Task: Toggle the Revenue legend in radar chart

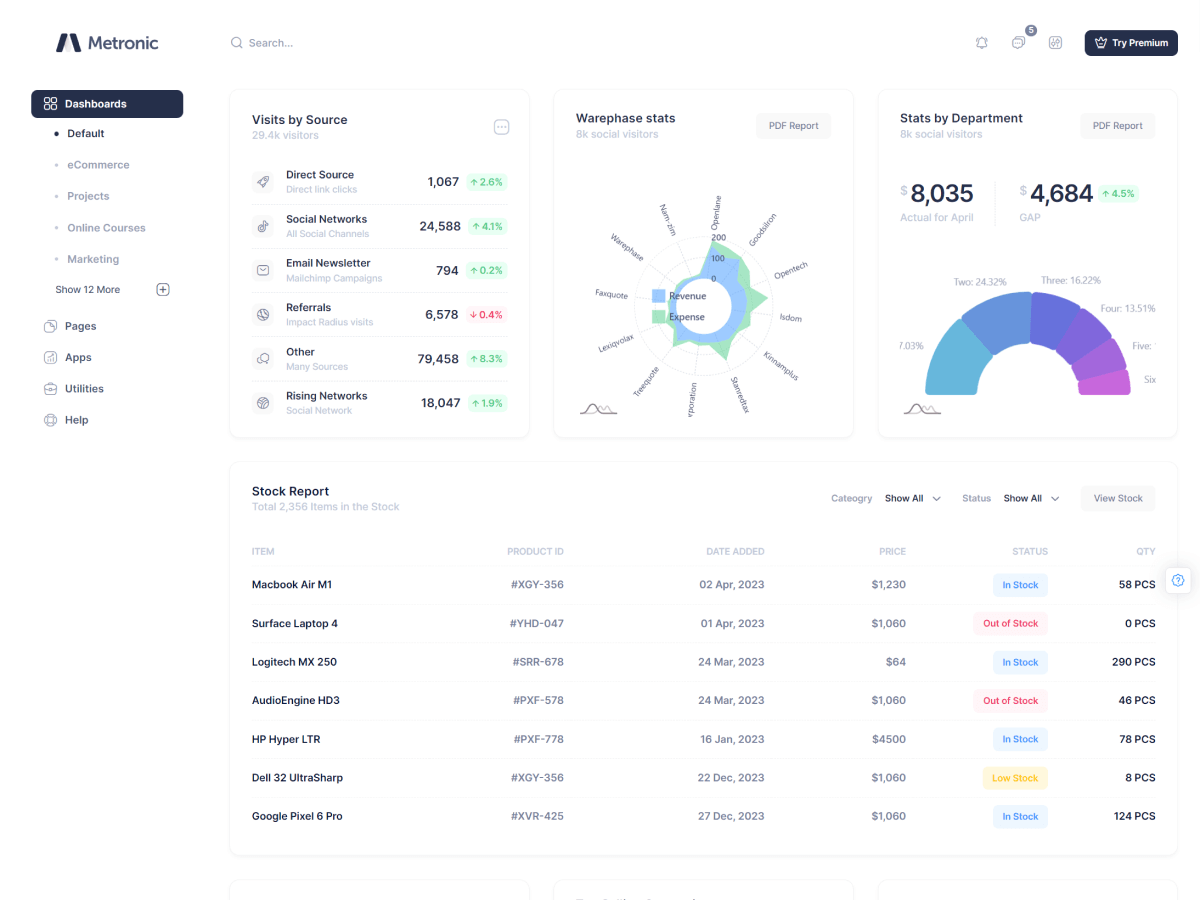Action: click(679, 296)
